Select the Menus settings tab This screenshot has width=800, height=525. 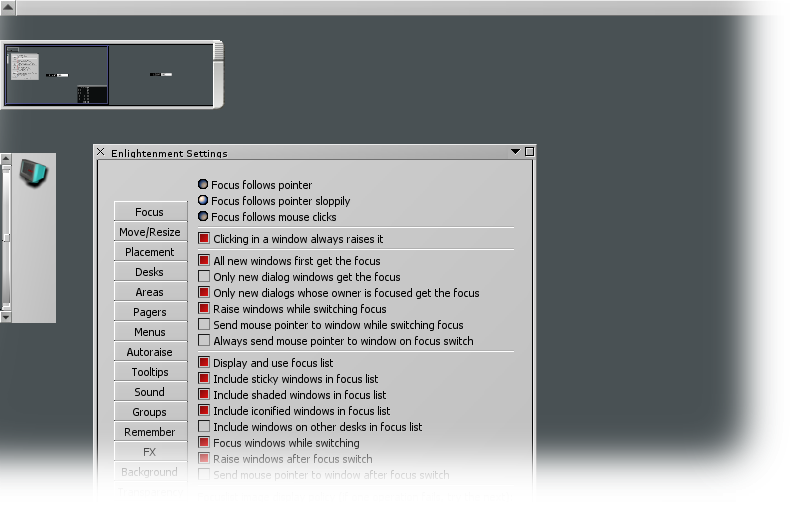pyautogui.click(x=150, y=332)
